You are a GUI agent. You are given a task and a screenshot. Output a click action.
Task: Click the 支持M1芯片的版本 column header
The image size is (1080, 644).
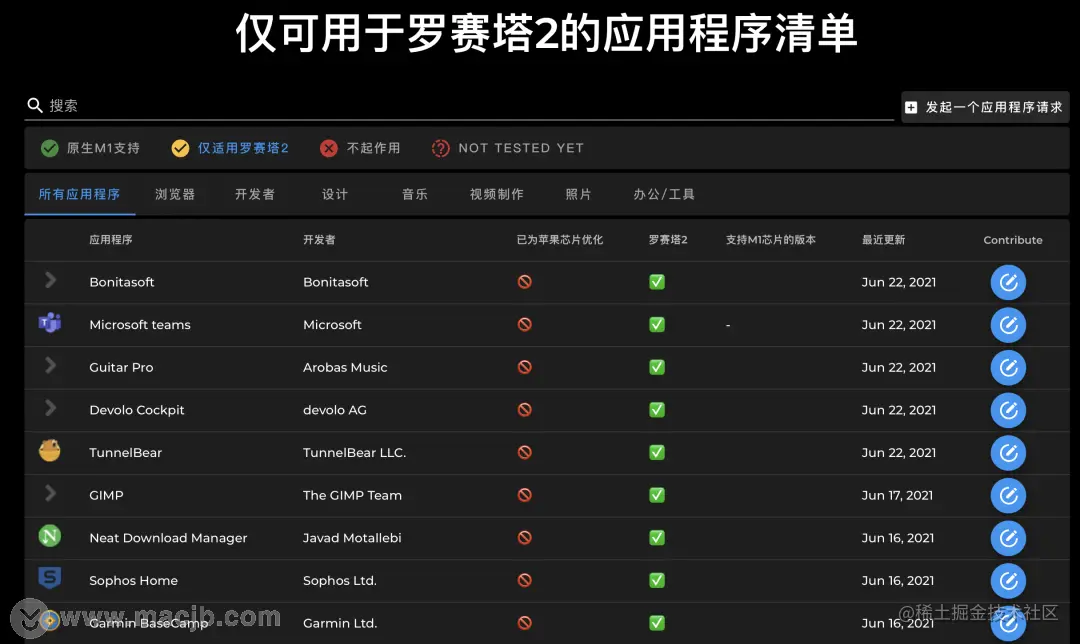771,240
